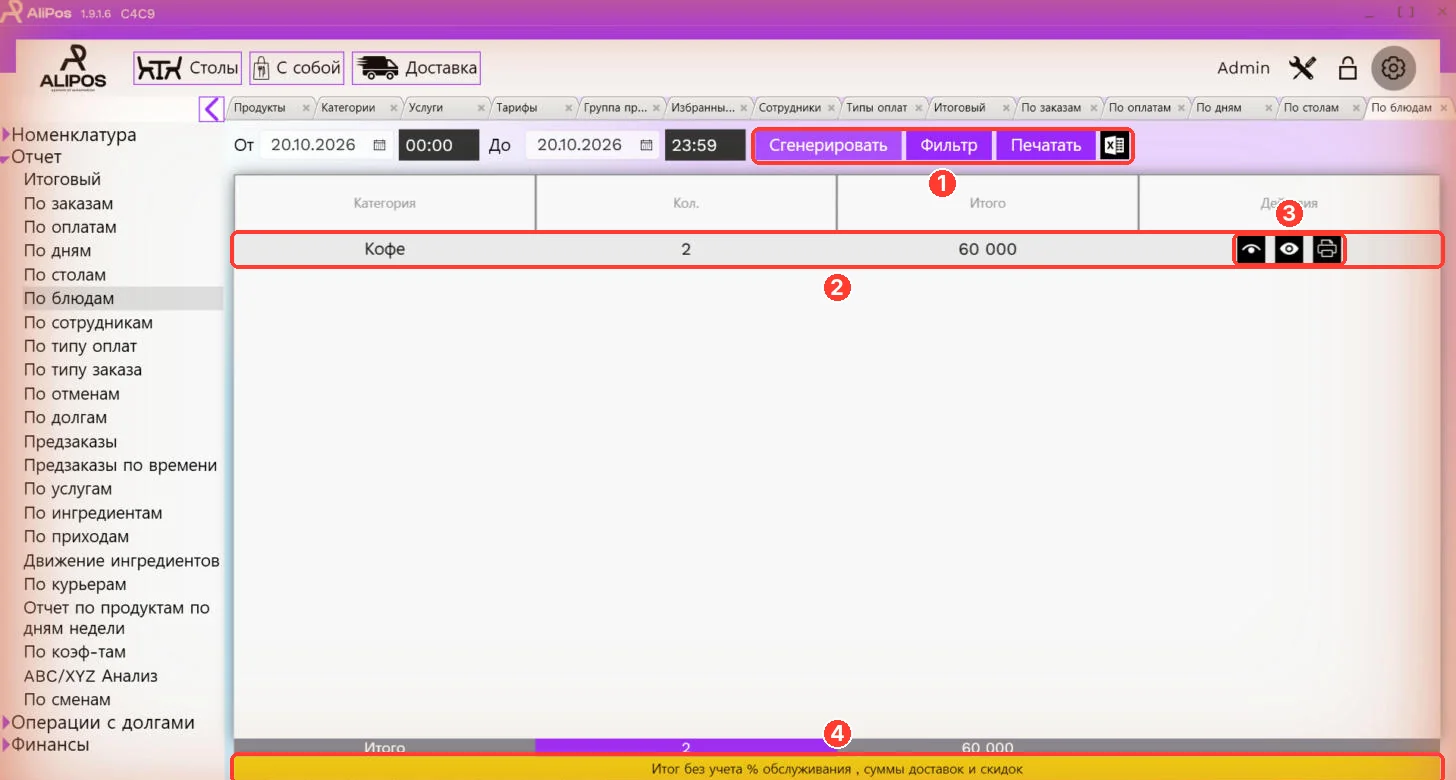Close the Тарифы tab
1456x780 pixels.
(x=568, y=108)
